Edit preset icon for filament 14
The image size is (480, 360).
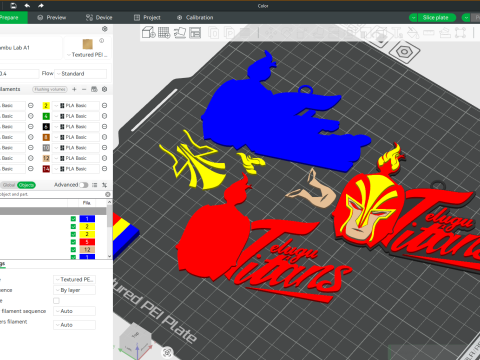[x=104, y=169]
